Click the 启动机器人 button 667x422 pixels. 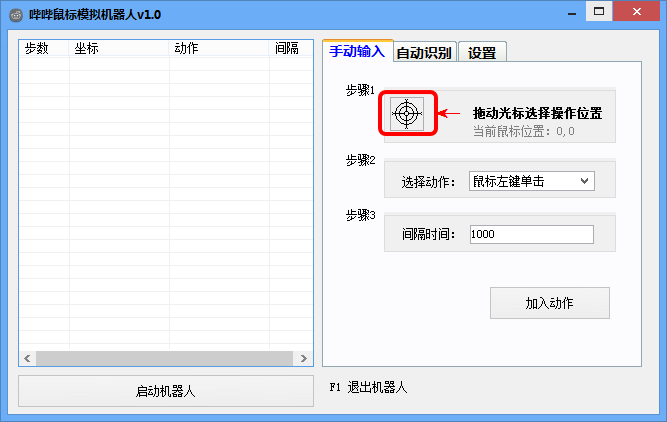pyautogui.click(x=166, y=391)
